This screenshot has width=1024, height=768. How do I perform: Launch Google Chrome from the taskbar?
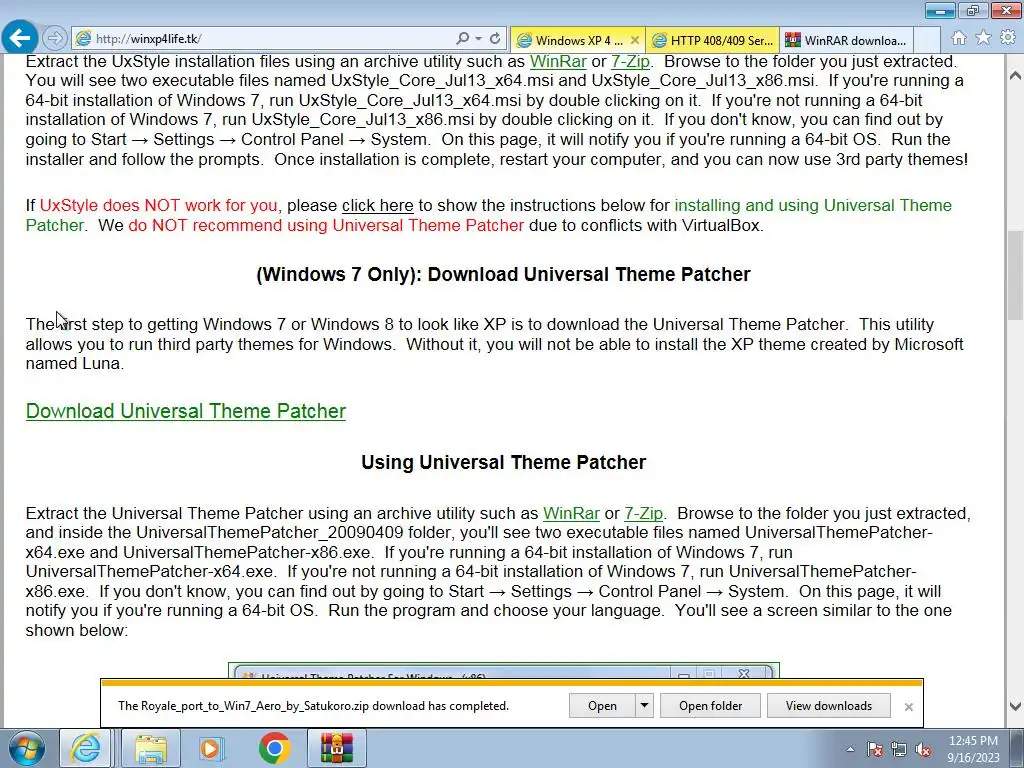tap(274, 748)
